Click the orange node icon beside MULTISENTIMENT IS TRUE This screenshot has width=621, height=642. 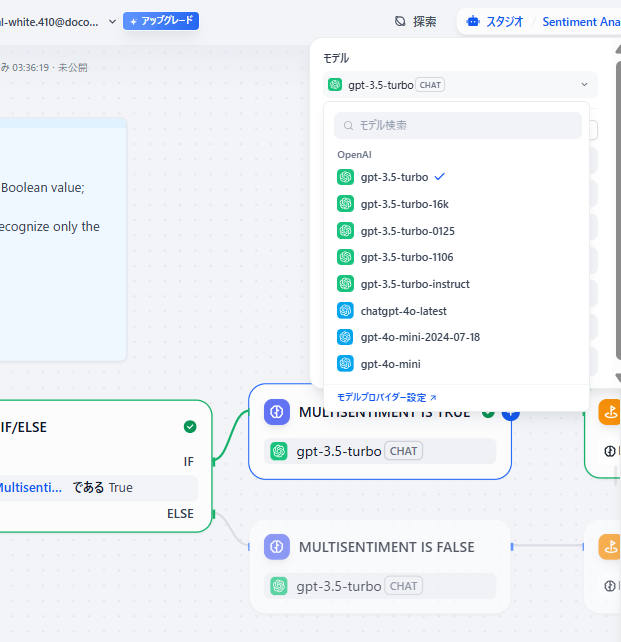[610, 411]
